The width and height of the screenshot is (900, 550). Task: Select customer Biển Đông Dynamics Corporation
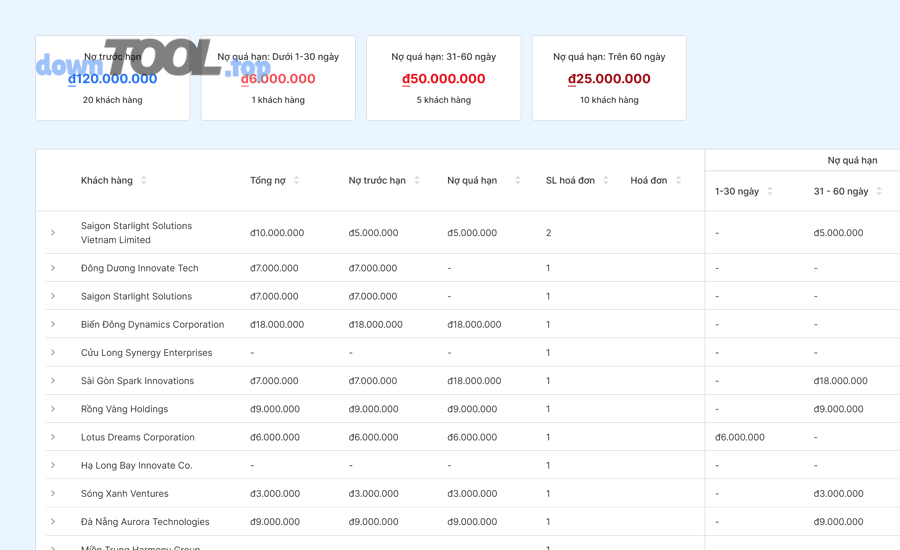click(153, 324)
